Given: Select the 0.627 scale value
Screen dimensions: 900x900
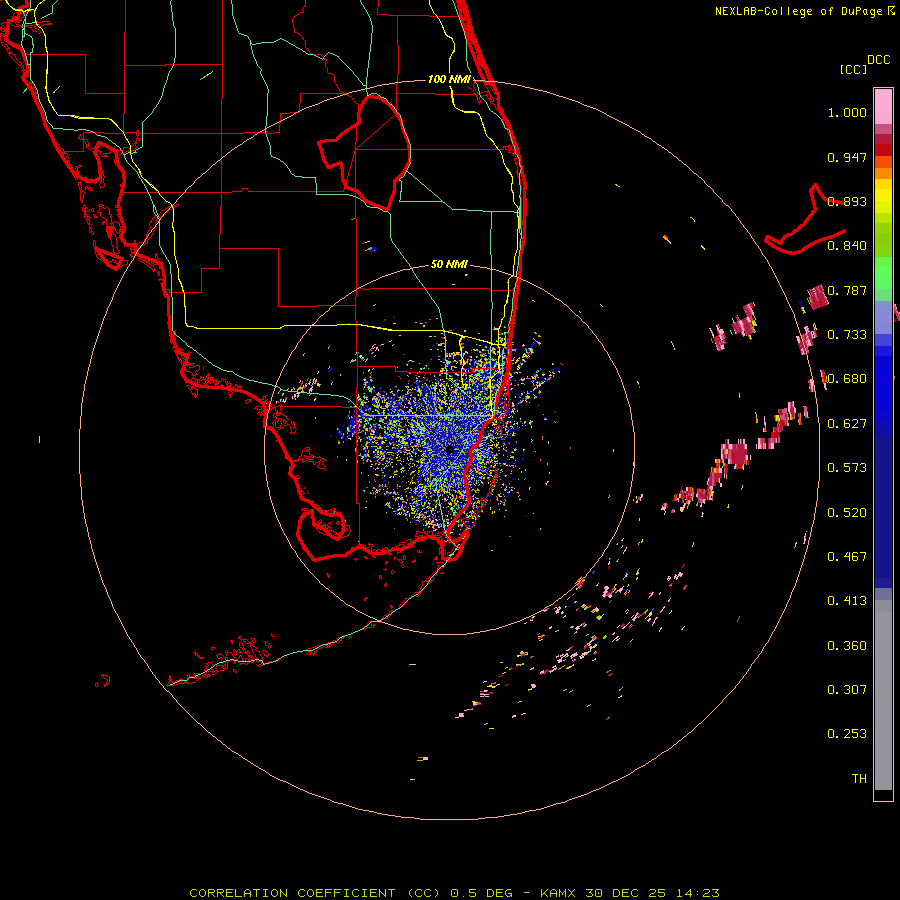Looking at the screenshot, I should [847, 424].
